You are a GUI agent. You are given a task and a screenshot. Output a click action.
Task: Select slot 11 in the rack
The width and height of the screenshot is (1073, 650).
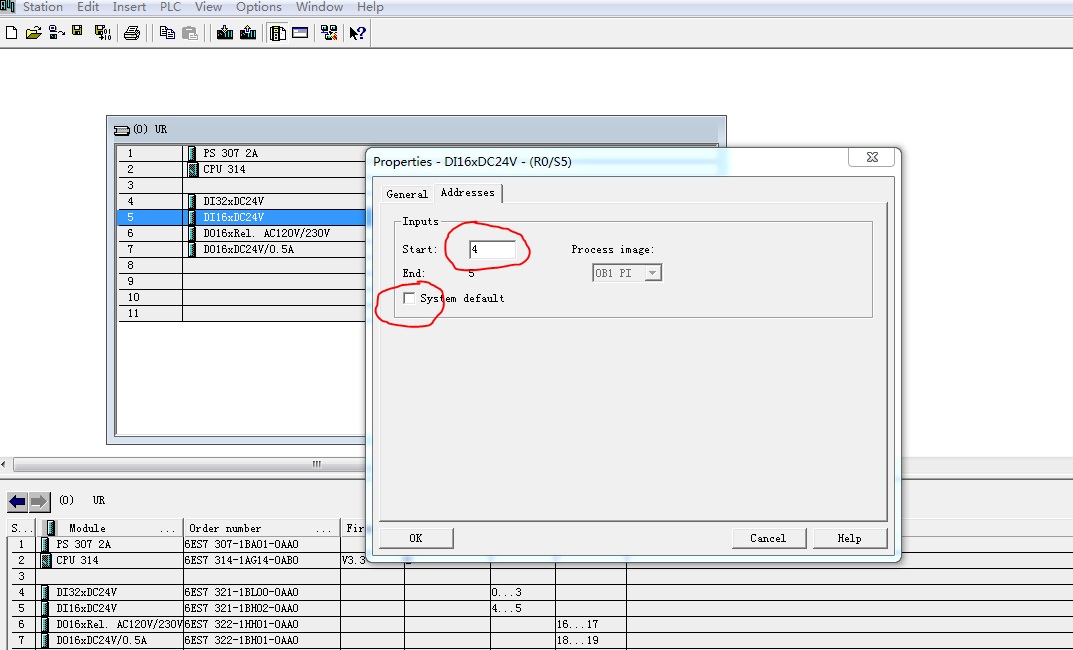coord(242,313)
